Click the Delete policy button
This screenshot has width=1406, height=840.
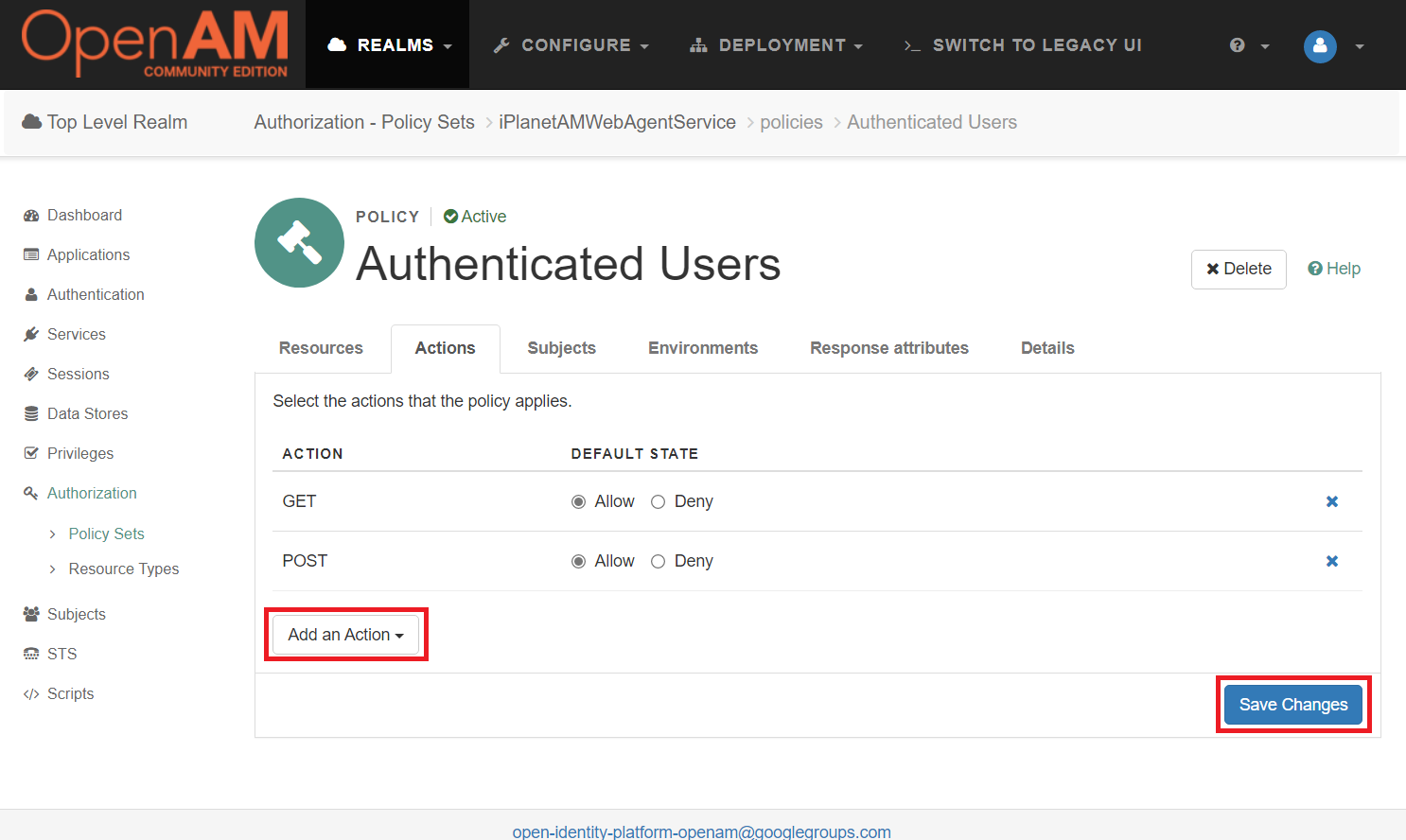tap(1239, 269)
